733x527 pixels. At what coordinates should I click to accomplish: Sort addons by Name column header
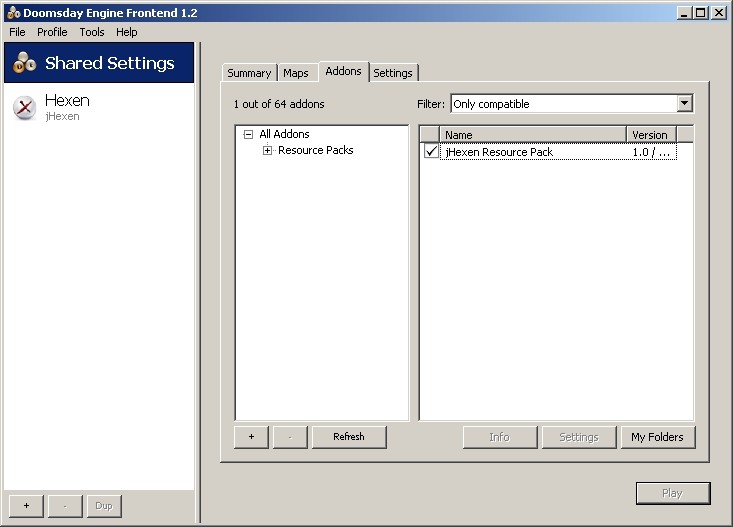[532, 135]
